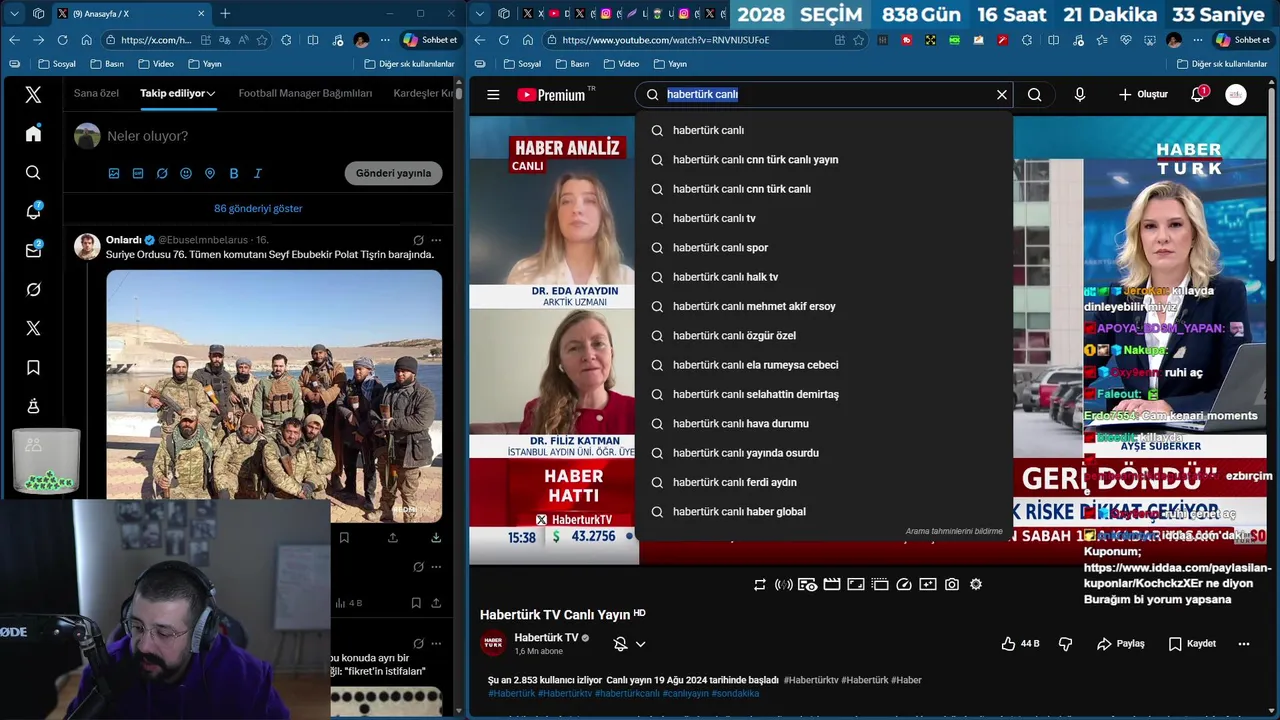
Task: Start YouTube voice search microphone
Action: [1080, 95]
